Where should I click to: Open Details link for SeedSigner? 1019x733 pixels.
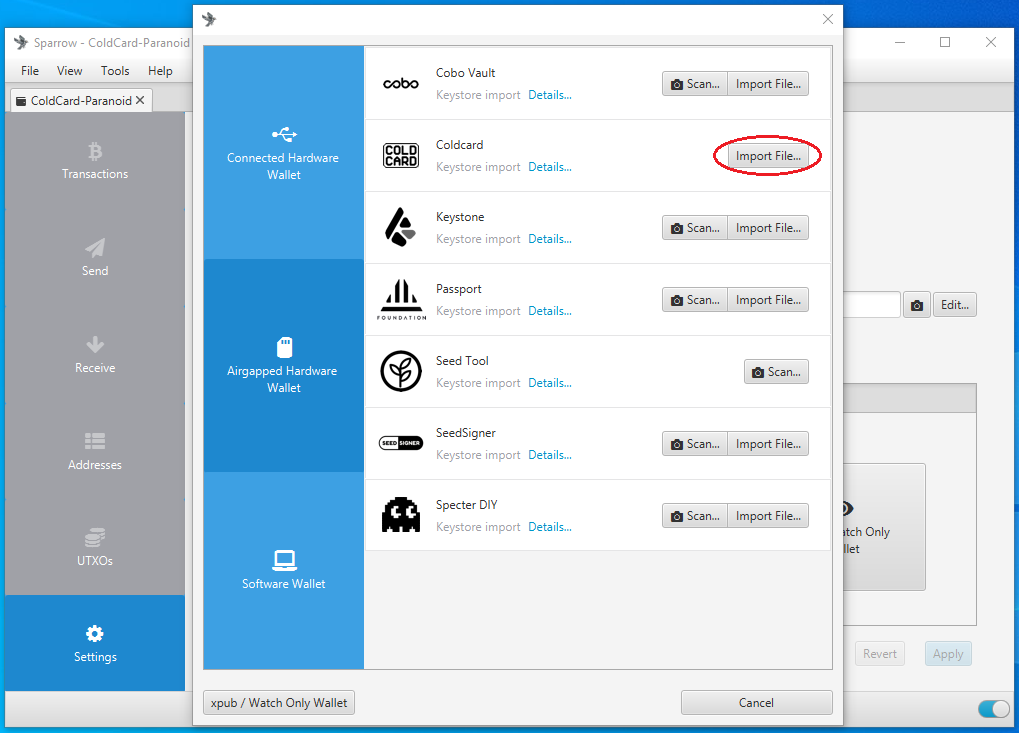pyautogui.click(x=550, y=455)
